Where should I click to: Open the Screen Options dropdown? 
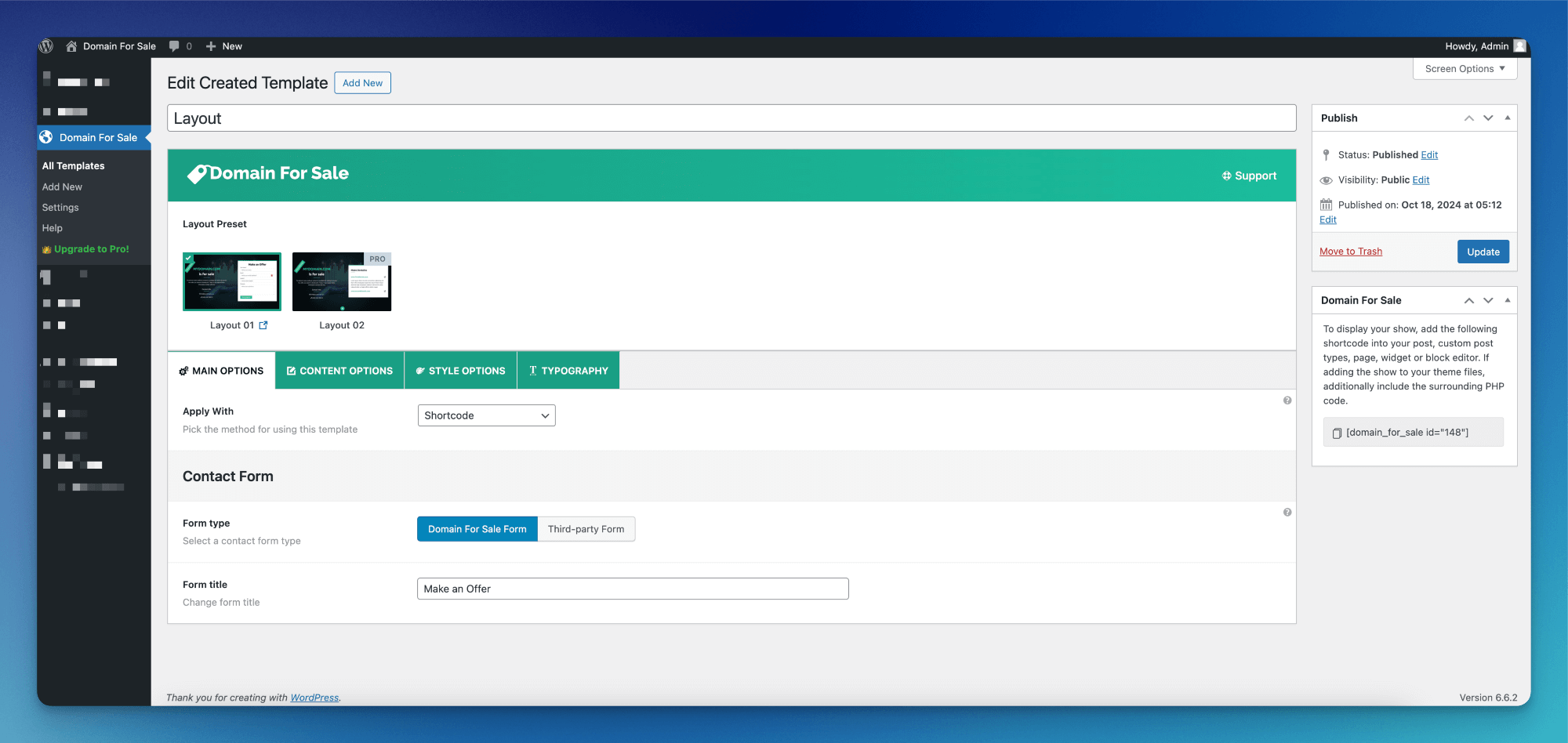(x=1463, y=68)
